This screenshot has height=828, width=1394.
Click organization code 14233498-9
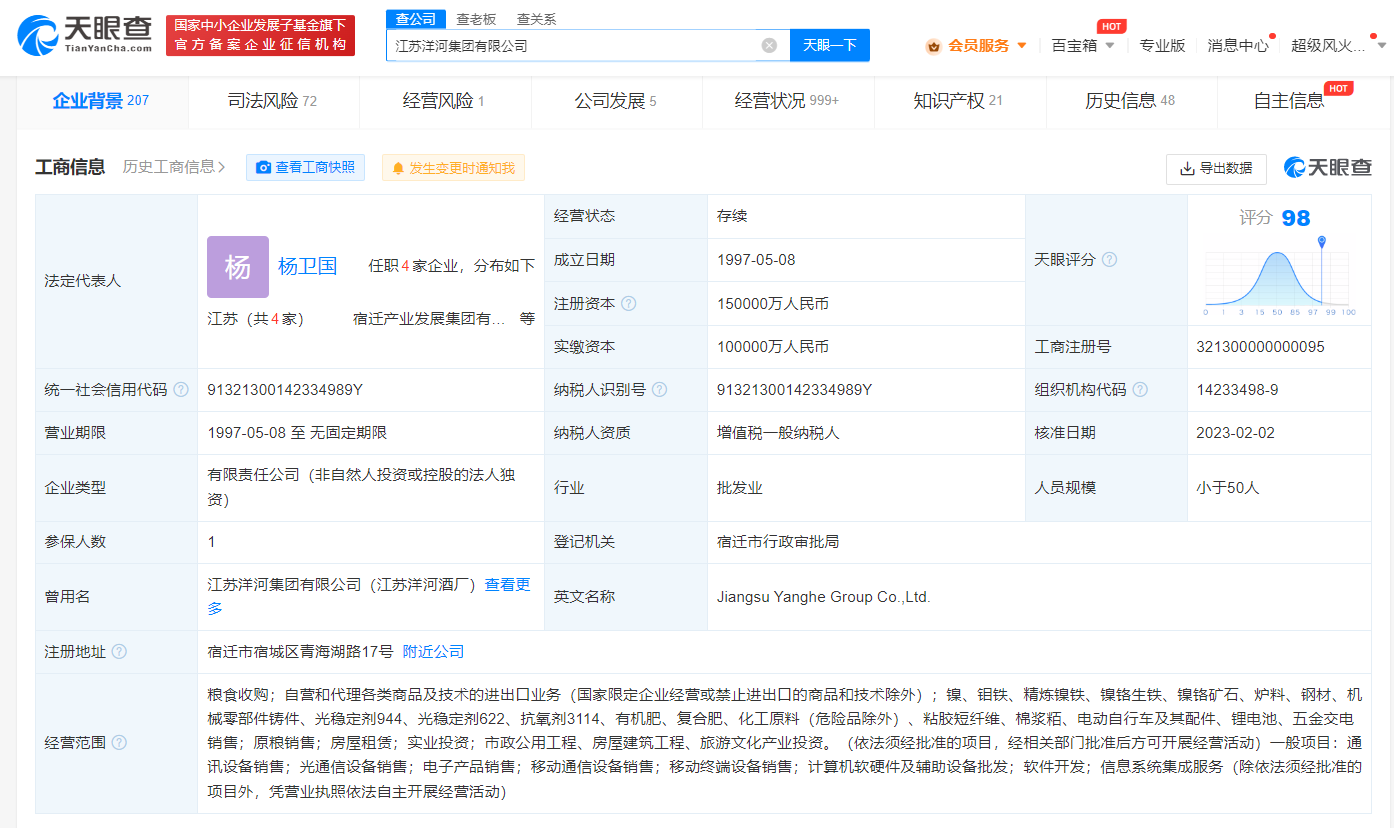pyautogui.click(x=1237, y=390)
